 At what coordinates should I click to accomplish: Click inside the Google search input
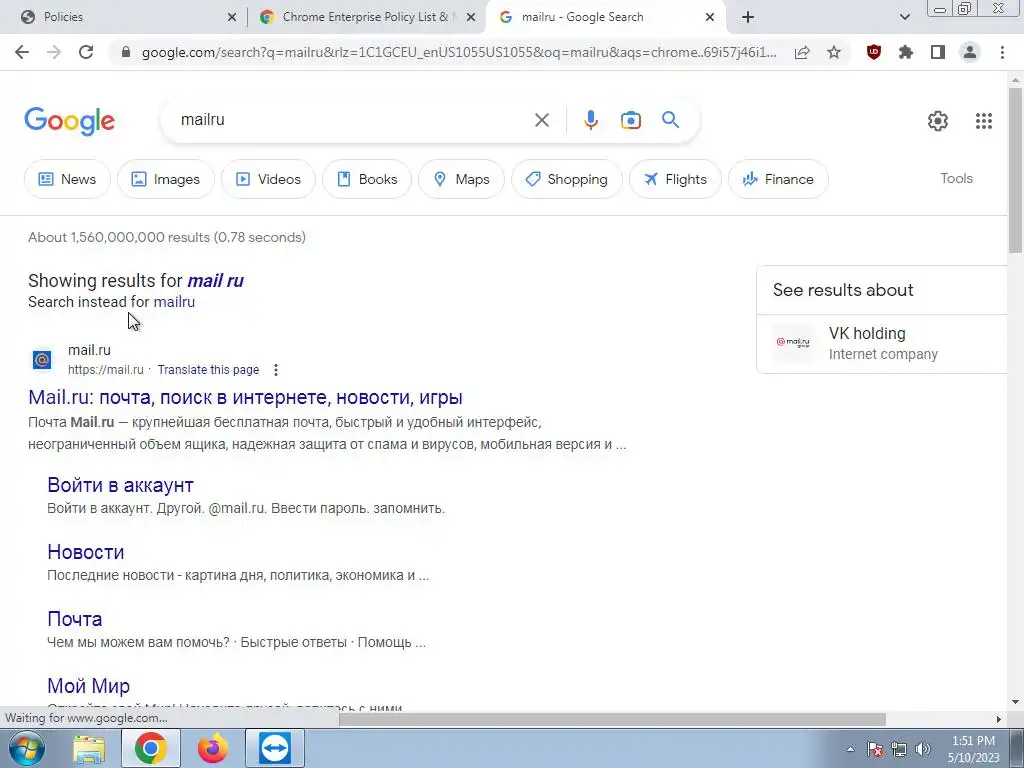[x=353, y=120]
